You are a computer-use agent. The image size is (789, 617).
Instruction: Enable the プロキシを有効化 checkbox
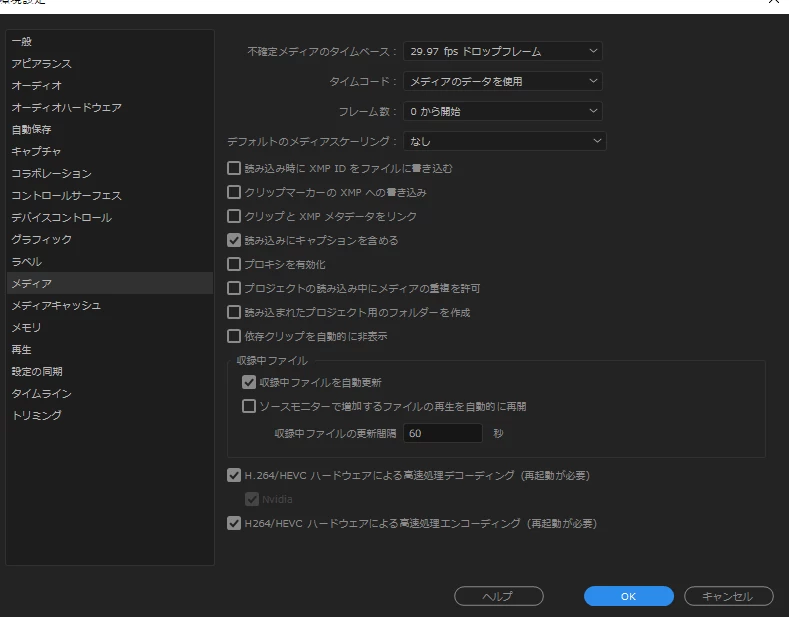[x=234, y=264]
